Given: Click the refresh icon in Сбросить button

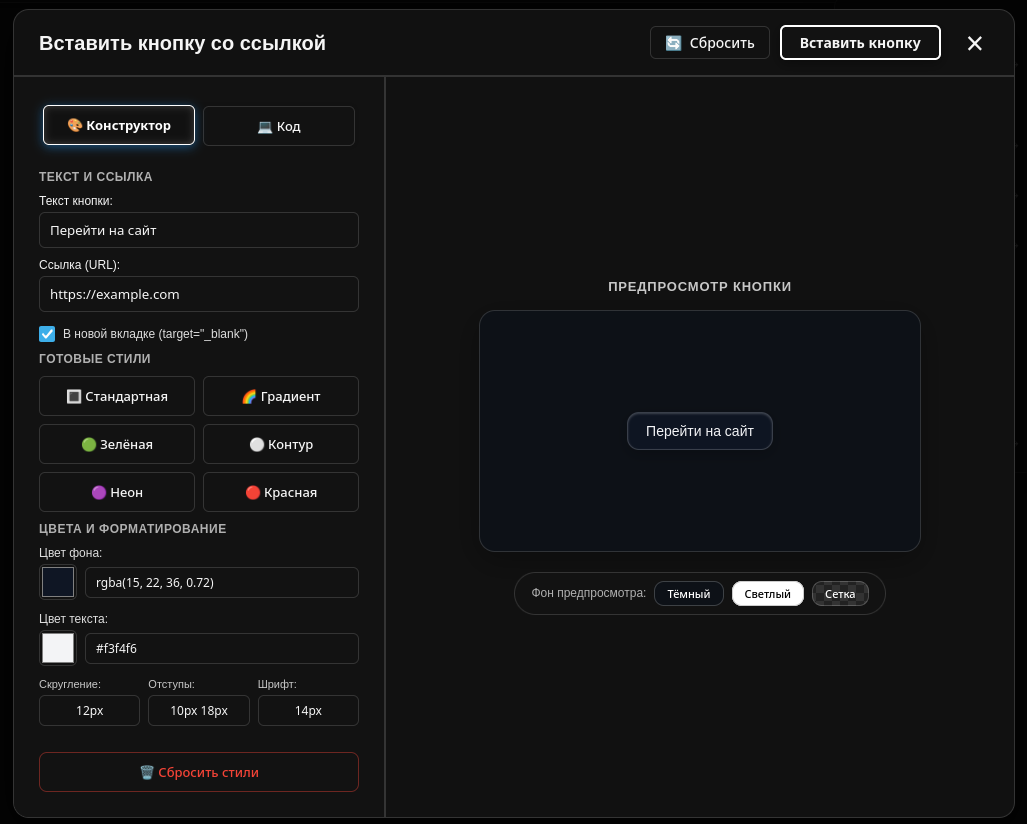Looking at the screenshot, I should click(x=673, y=43).
